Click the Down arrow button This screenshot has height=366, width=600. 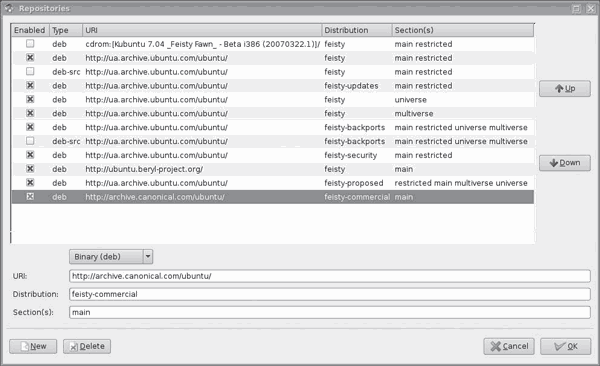pos(565,163)
